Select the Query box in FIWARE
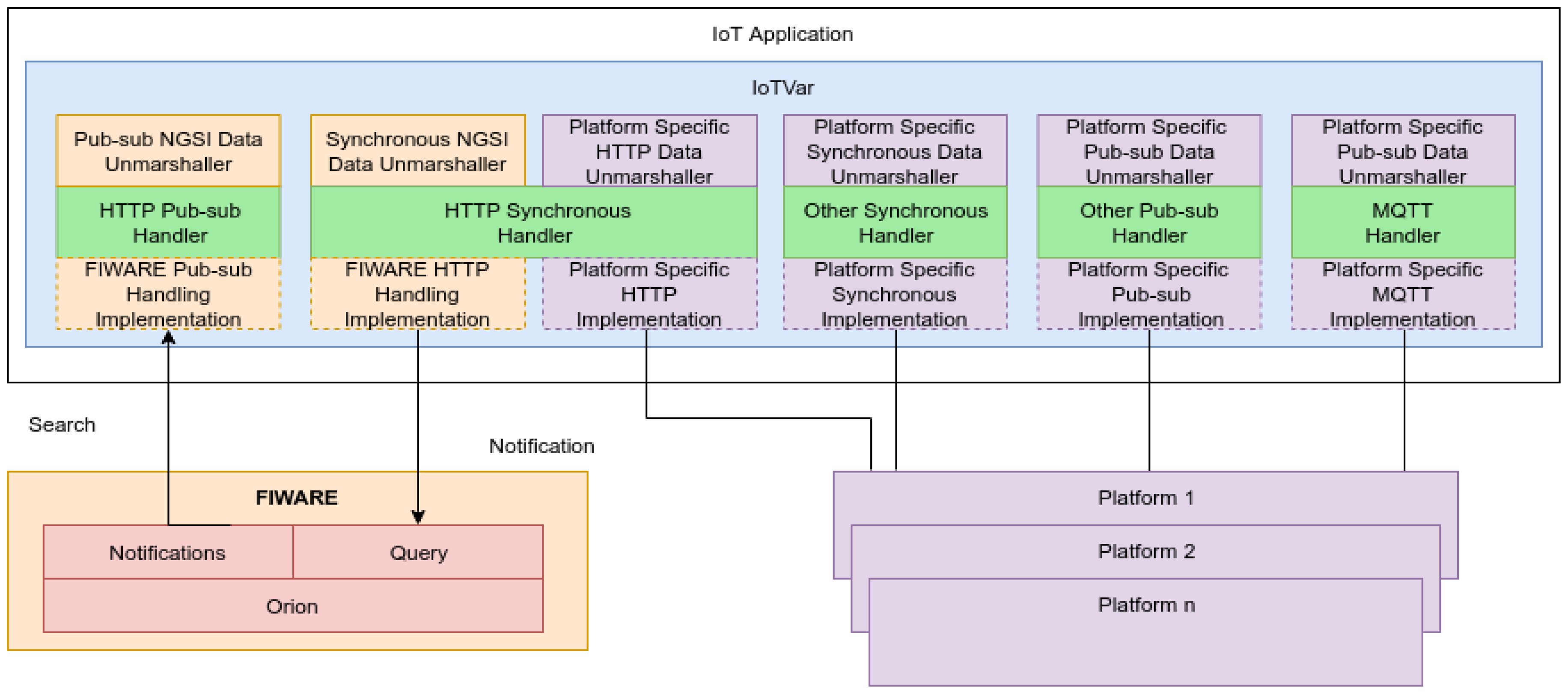This screenshot has height=694, width=1568. click(418, 552)
